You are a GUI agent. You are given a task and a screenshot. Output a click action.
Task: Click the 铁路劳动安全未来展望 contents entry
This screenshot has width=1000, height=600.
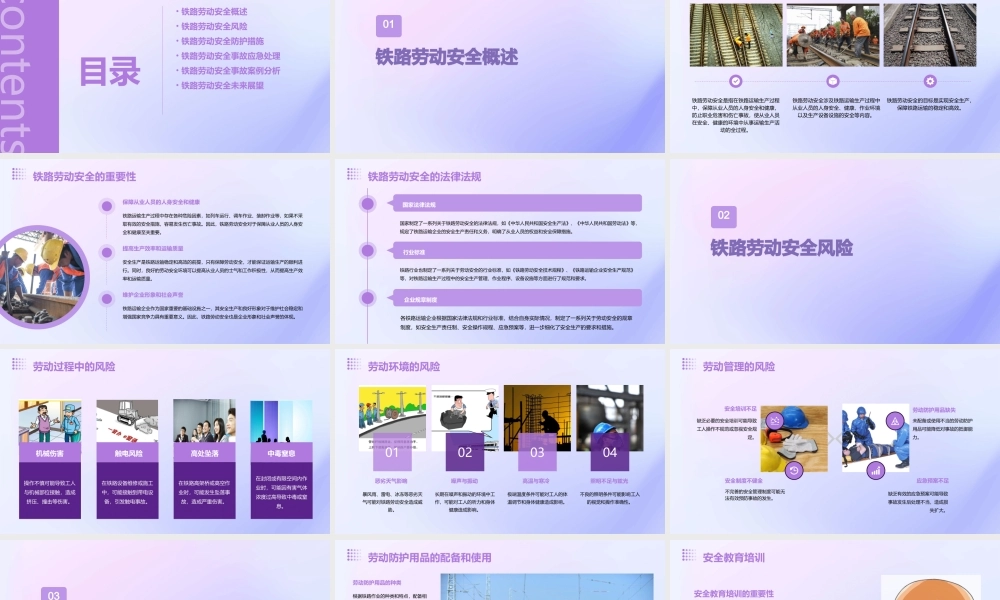pyautogui.click(x=222, y=85)
